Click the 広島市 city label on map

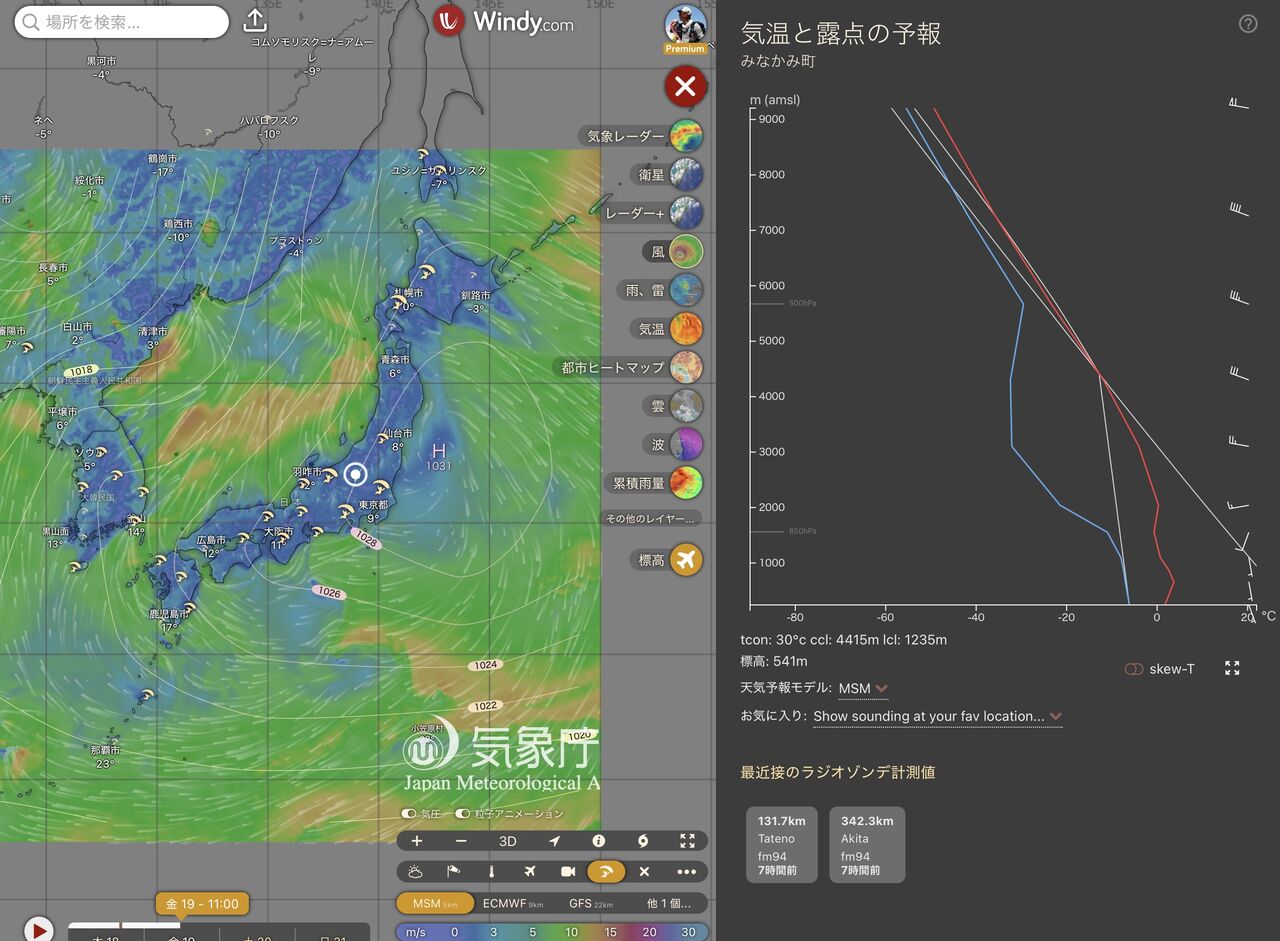tap(210, 540)
